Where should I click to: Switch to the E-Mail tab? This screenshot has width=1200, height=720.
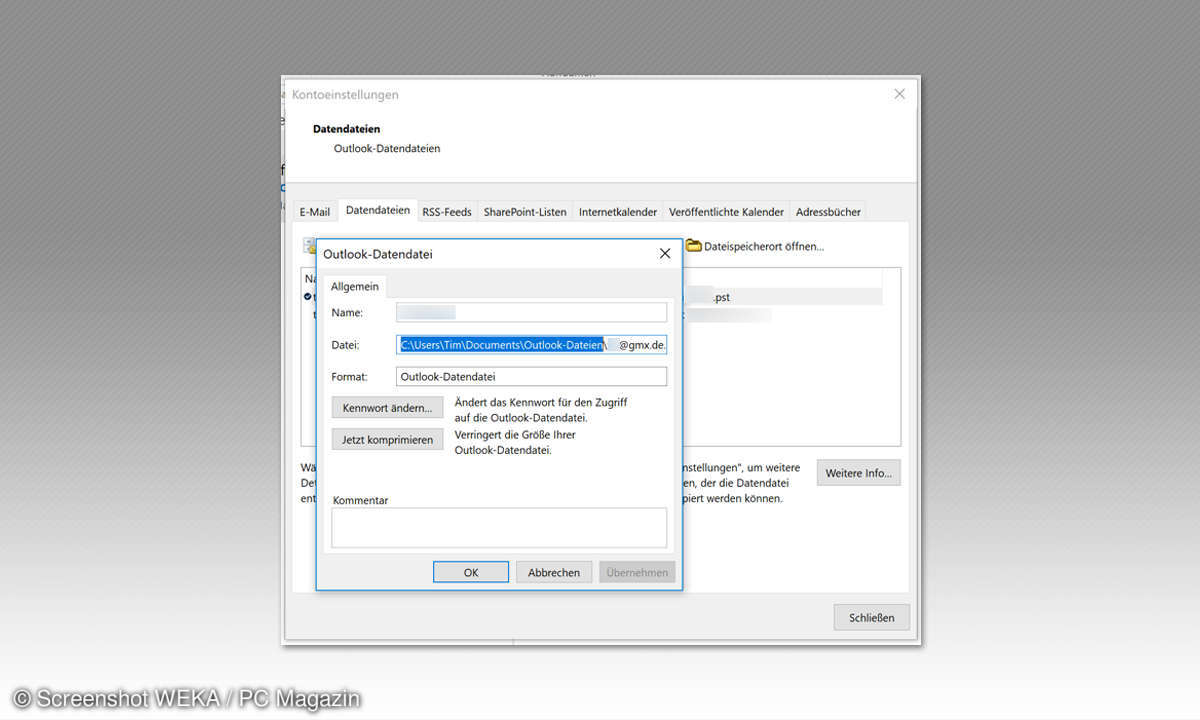point(315,212)
